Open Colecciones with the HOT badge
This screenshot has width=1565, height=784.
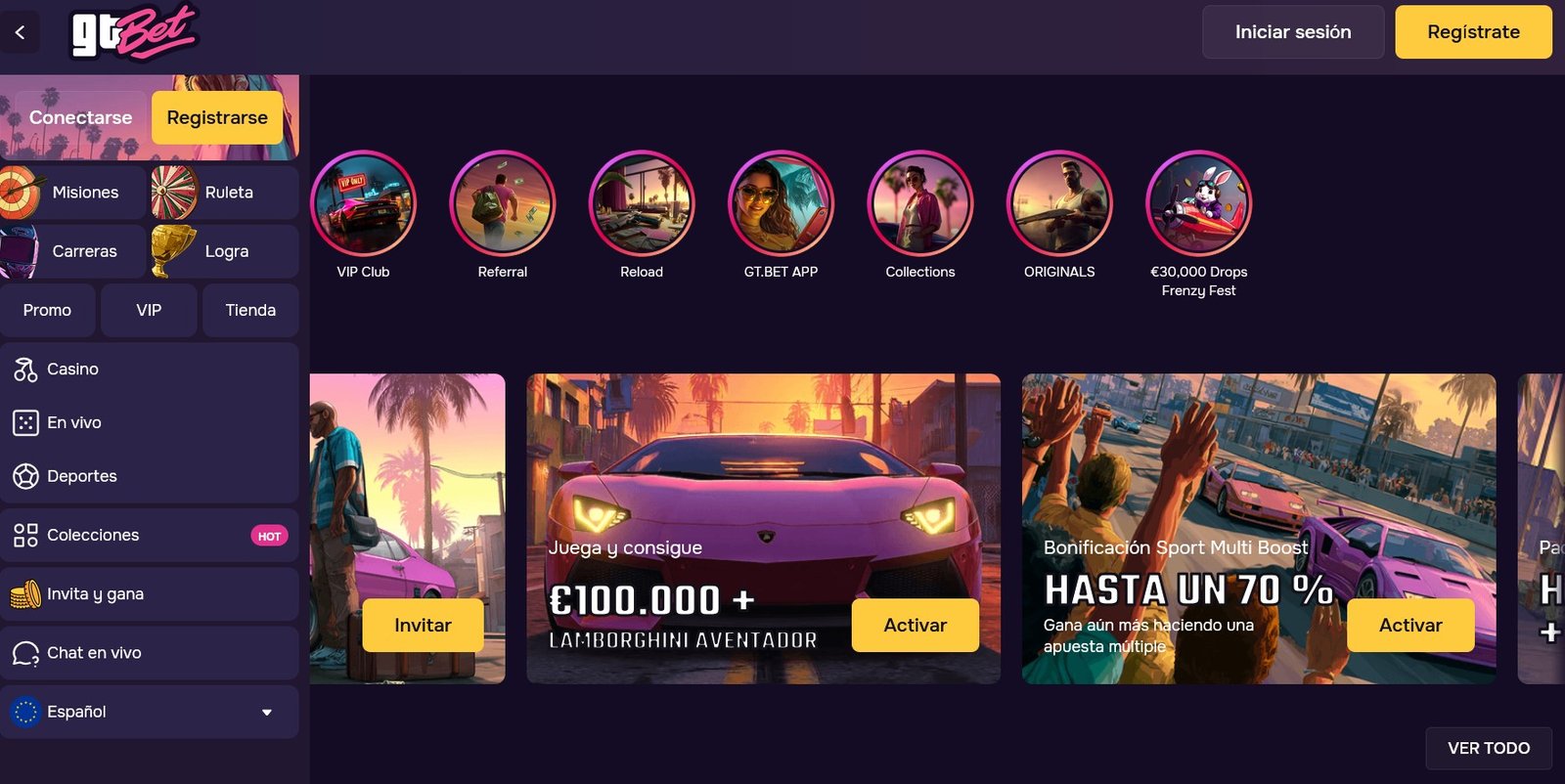tap(150, 535)
